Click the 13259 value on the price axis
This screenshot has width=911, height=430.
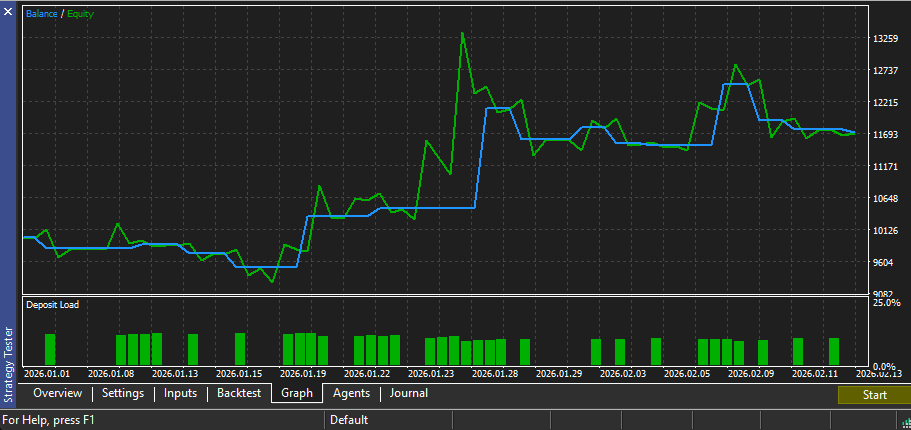pos(885,39)
